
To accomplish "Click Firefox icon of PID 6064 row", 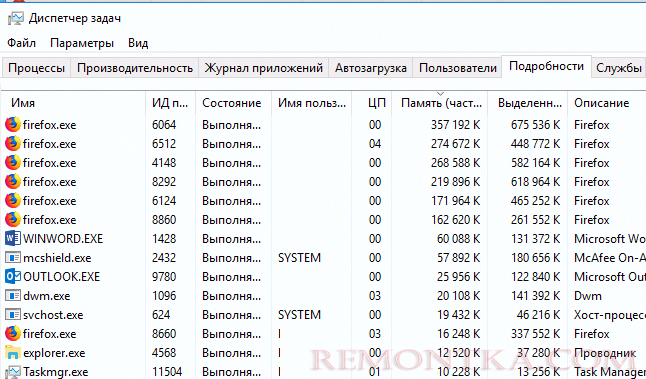I will pos(13,124).
